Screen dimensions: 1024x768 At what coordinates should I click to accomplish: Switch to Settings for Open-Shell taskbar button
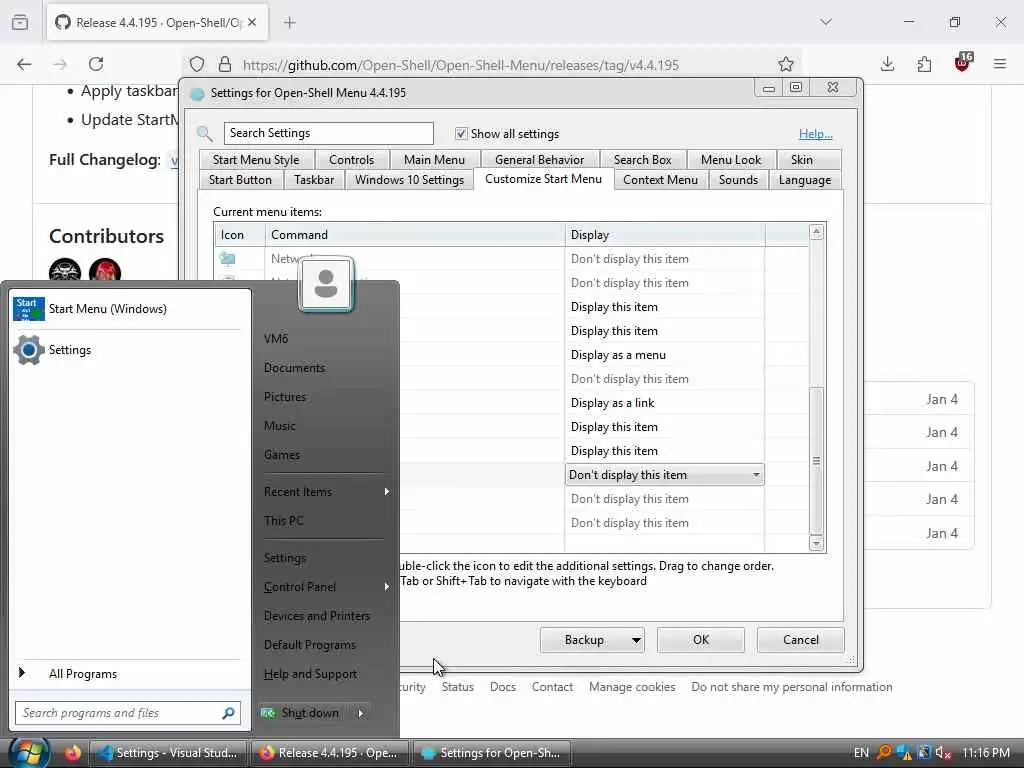(x=492, y=753)
